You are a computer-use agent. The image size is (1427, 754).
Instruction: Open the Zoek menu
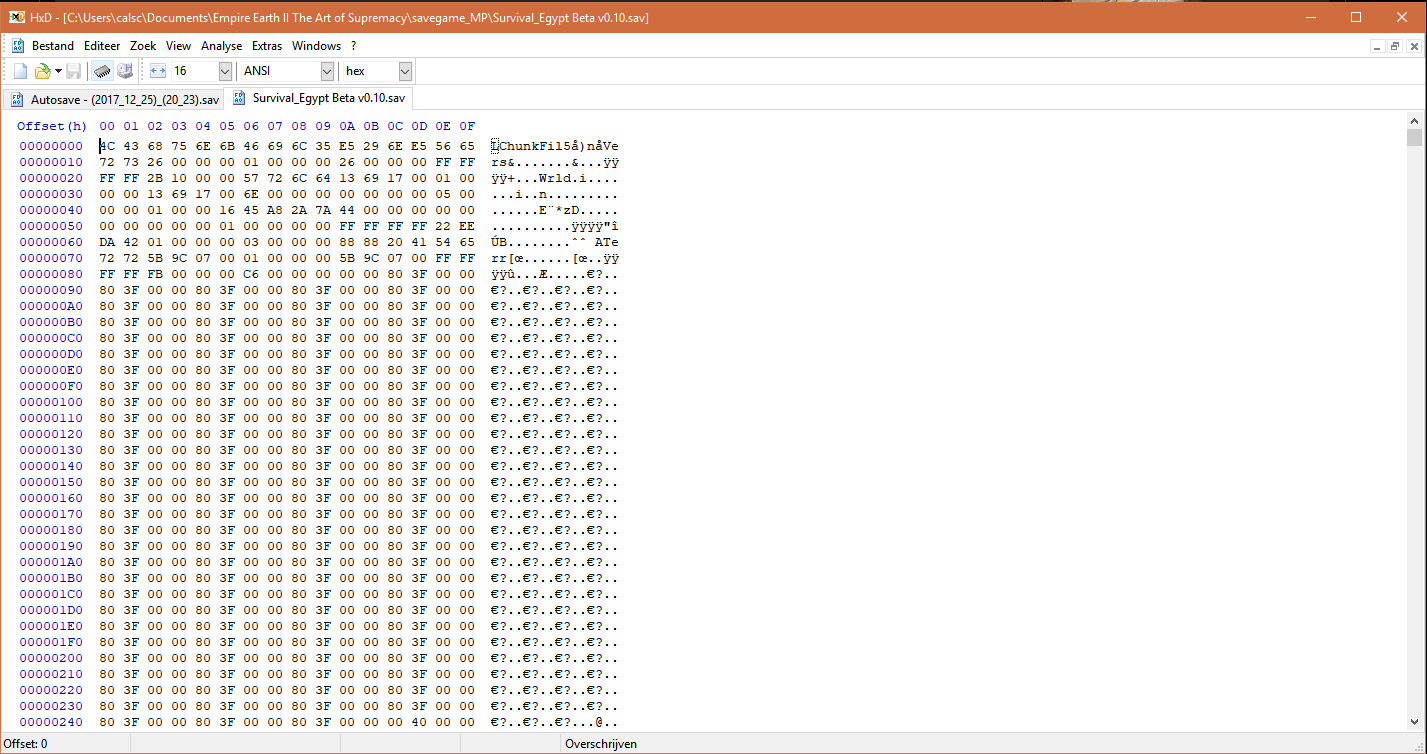tap(143, 46)
